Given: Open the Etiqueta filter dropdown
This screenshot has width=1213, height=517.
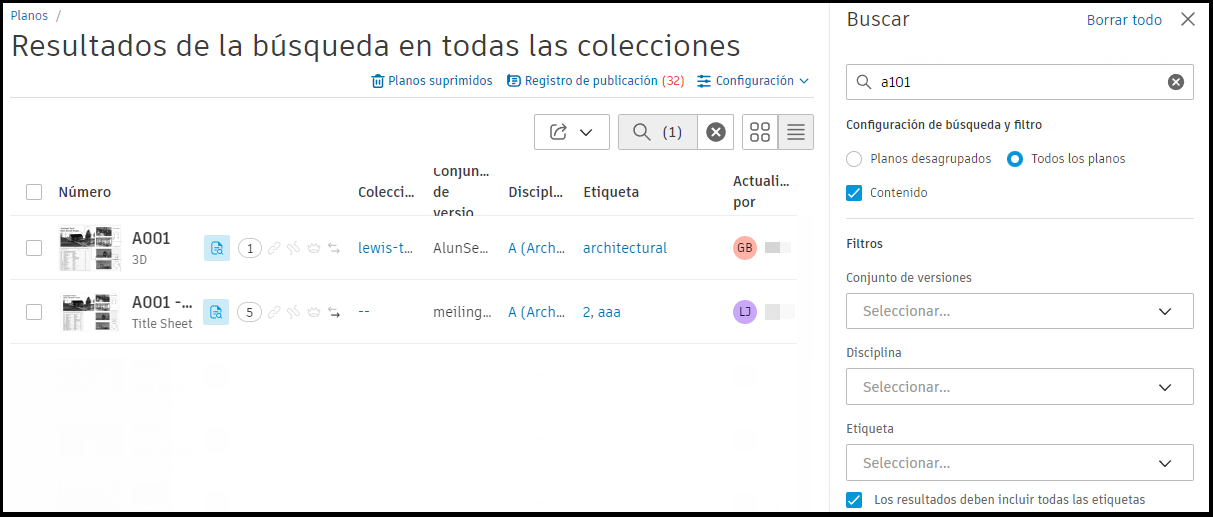Looking at the screenshot, I should pos(1019,463).
